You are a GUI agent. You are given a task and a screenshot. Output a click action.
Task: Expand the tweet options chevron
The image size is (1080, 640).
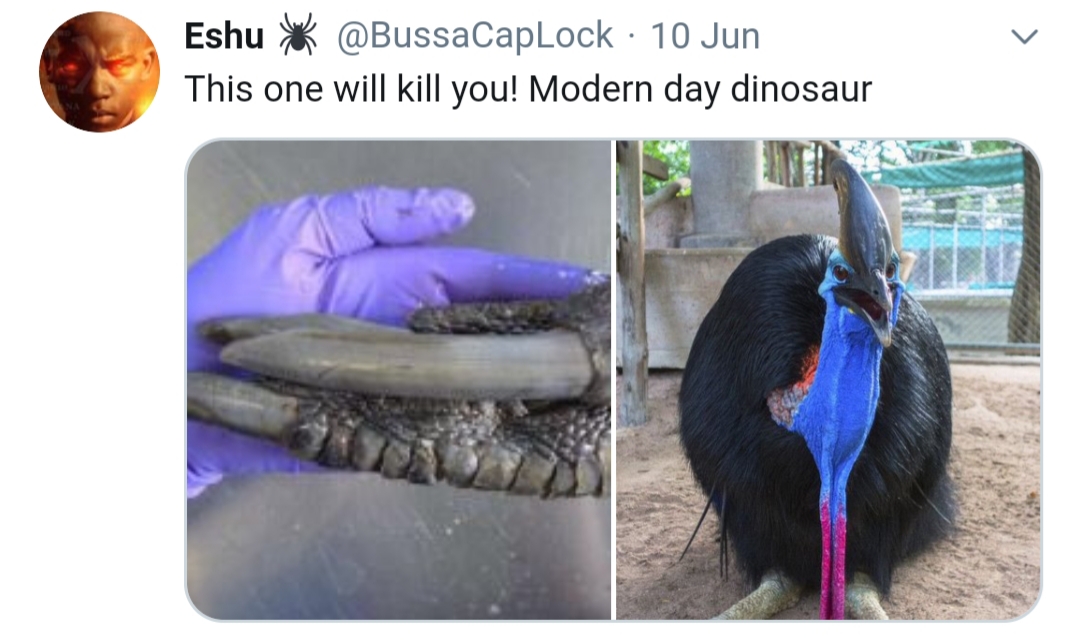point(1024,36)
